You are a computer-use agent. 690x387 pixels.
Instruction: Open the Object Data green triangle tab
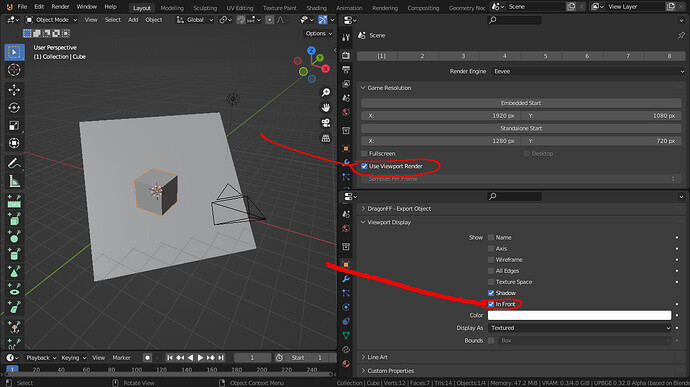(346, 335)
